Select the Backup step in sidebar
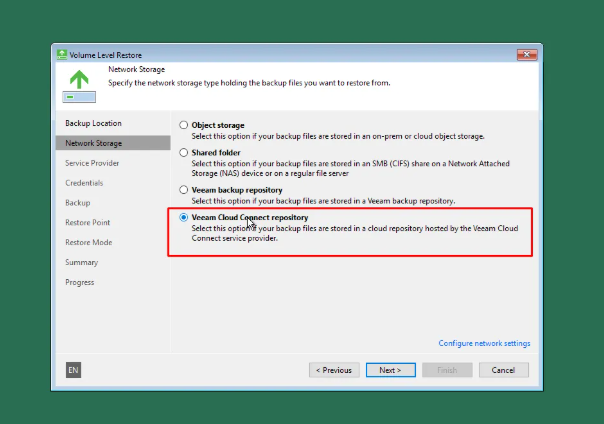Screen dimensions: 604x424 click(77, 203)
